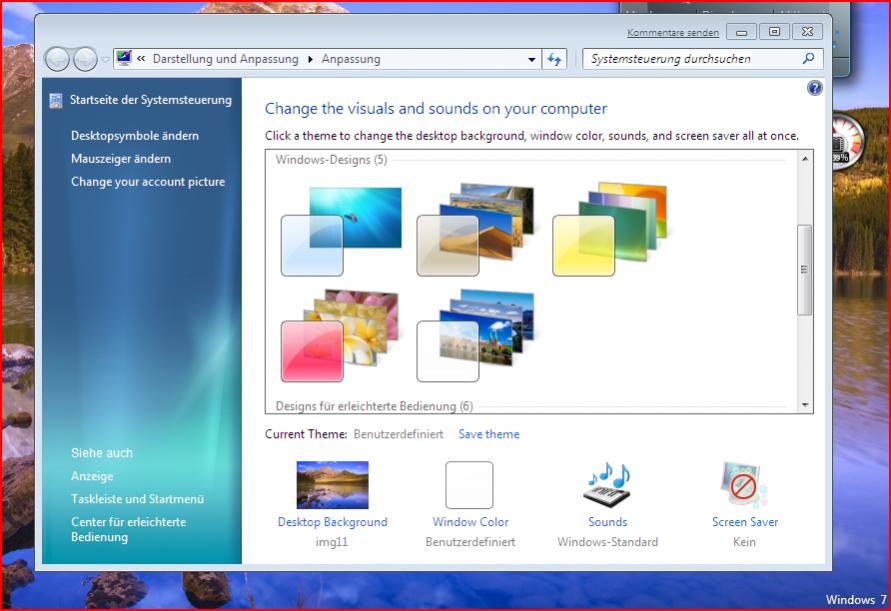The image size is (891, 611).
Task: Click the Benutzerdefiniert current theme name
Action: click(398, 434)
